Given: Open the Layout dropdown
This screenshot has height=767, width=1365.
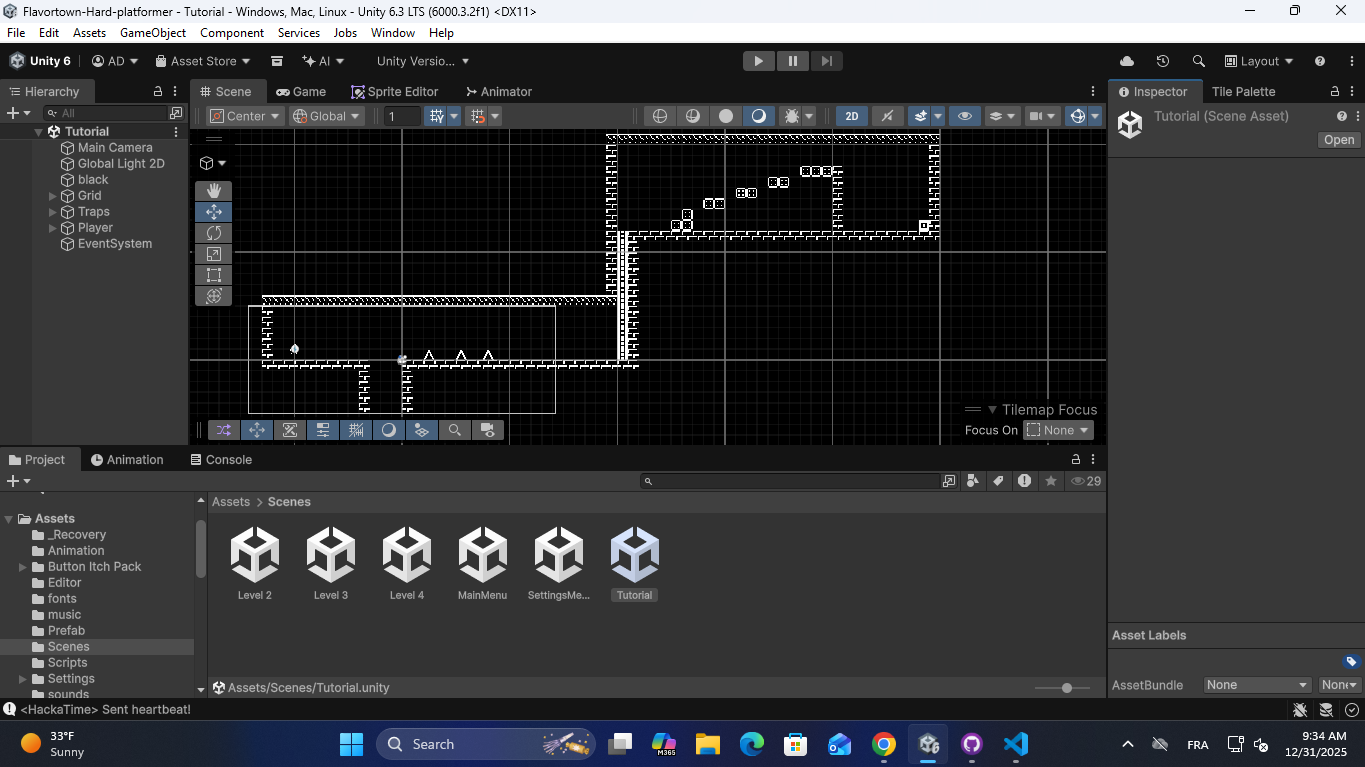Looking at the screenshot, I should coord(1259,61).
